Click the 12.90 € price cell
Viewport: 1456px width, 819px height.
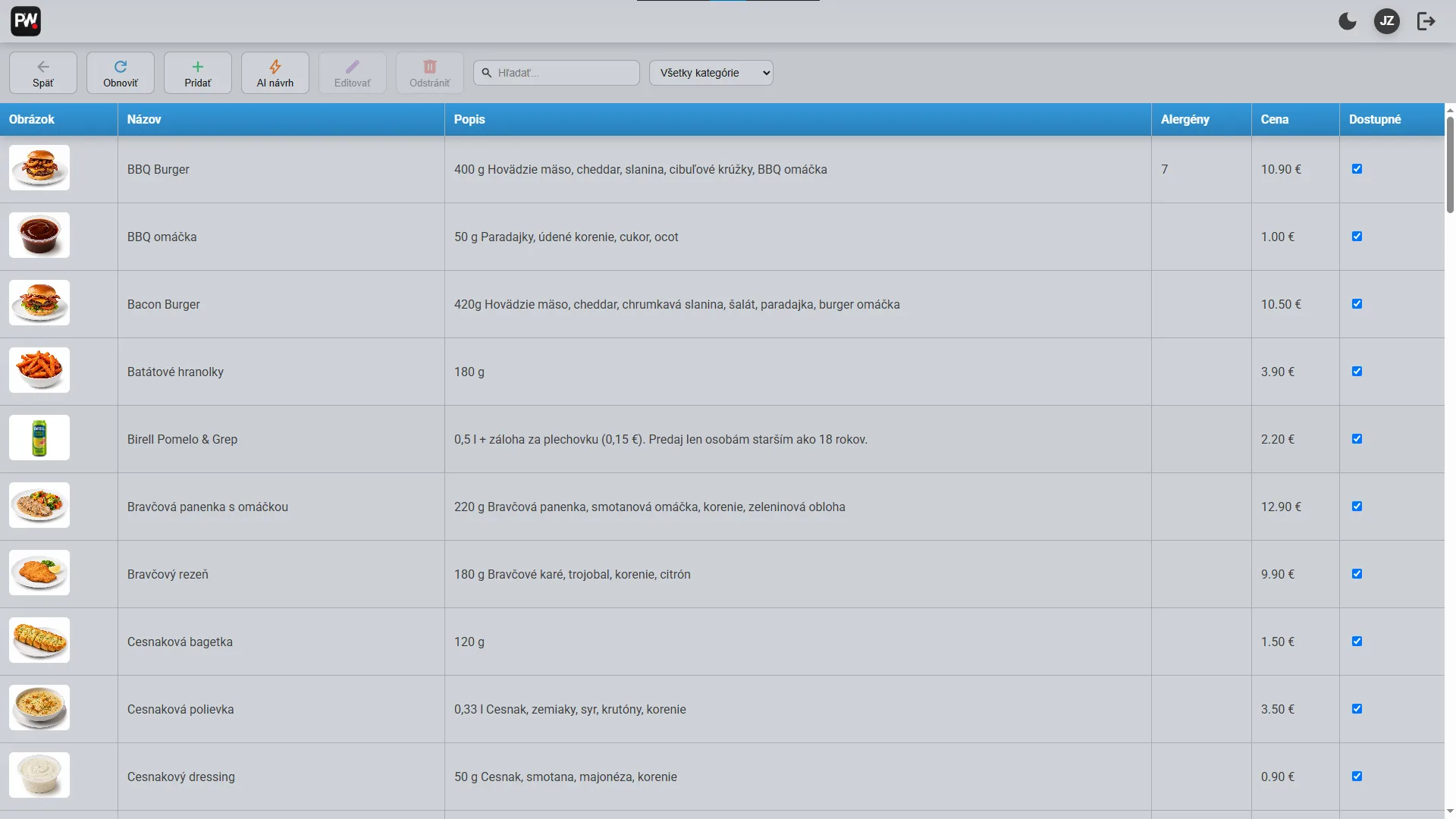click(1295, 507)
